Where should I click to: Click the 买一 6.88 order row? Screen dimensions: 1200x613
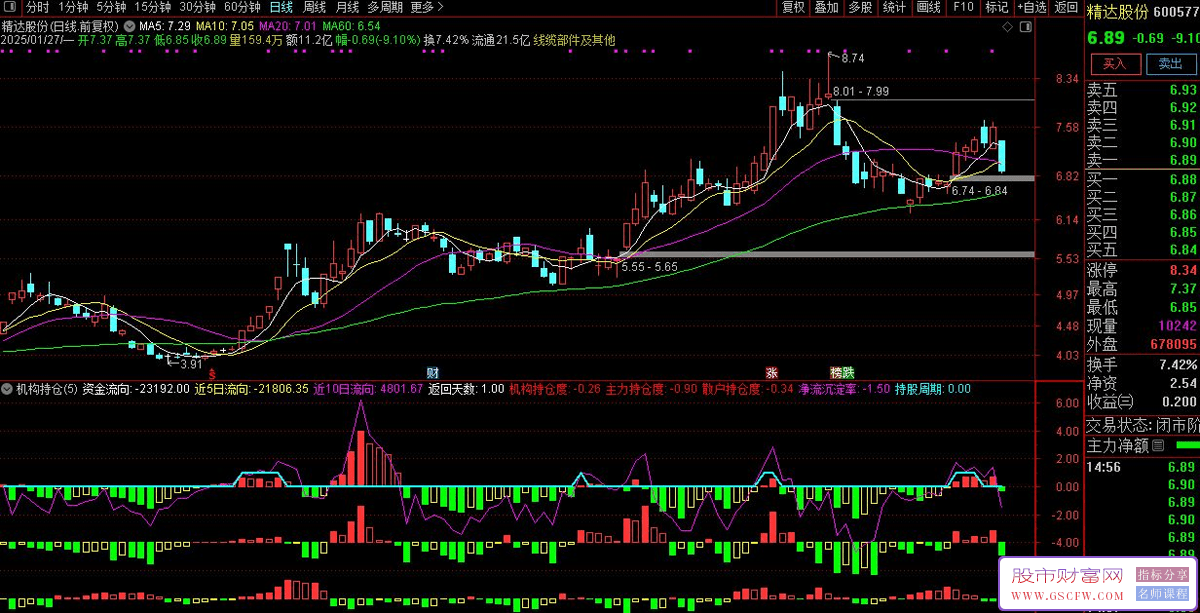[x=1142, y=179]
